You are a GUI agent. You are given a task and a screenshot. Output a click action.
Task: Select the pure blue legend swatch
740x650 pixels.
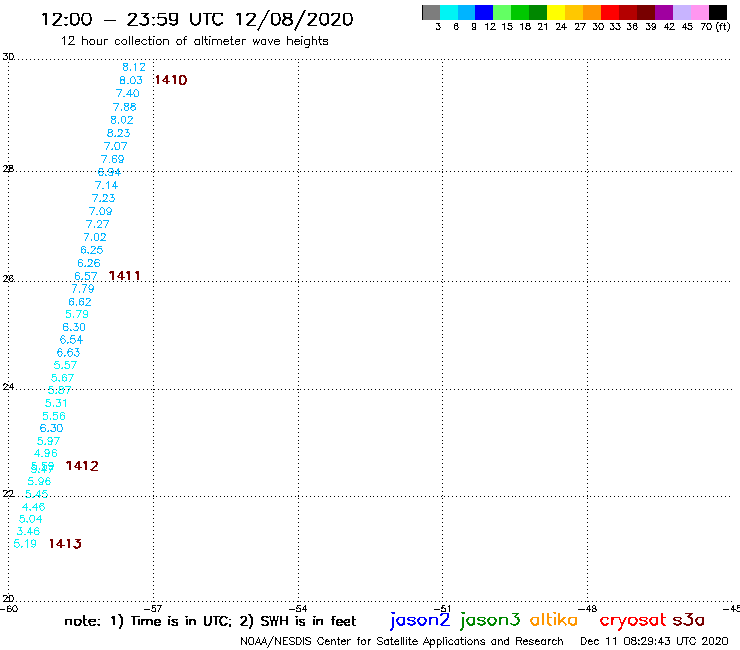point(484,12)
